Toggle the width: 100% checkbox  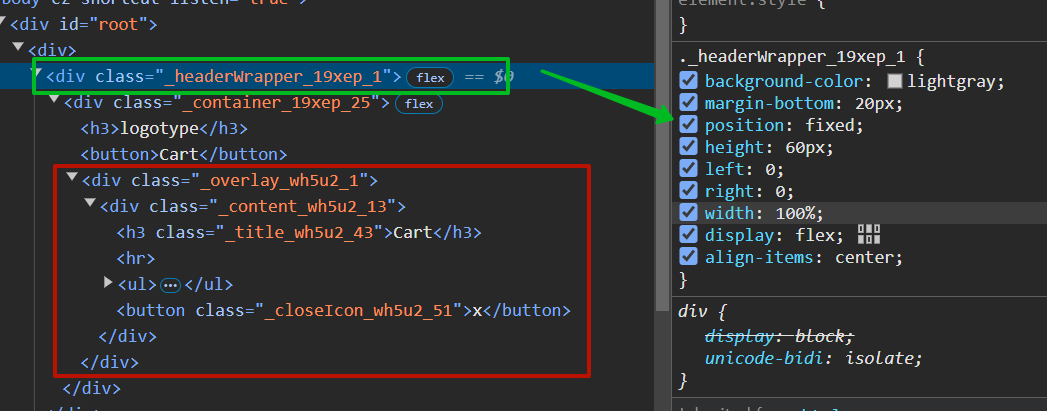(x=688, y=213)
